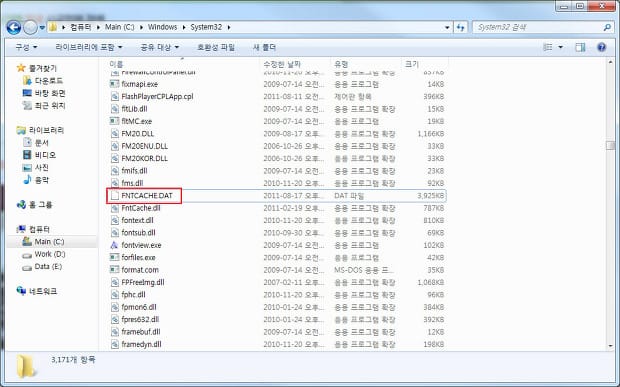
Task: Click fpmon6.dll file name
Action: tap(139, 307)
